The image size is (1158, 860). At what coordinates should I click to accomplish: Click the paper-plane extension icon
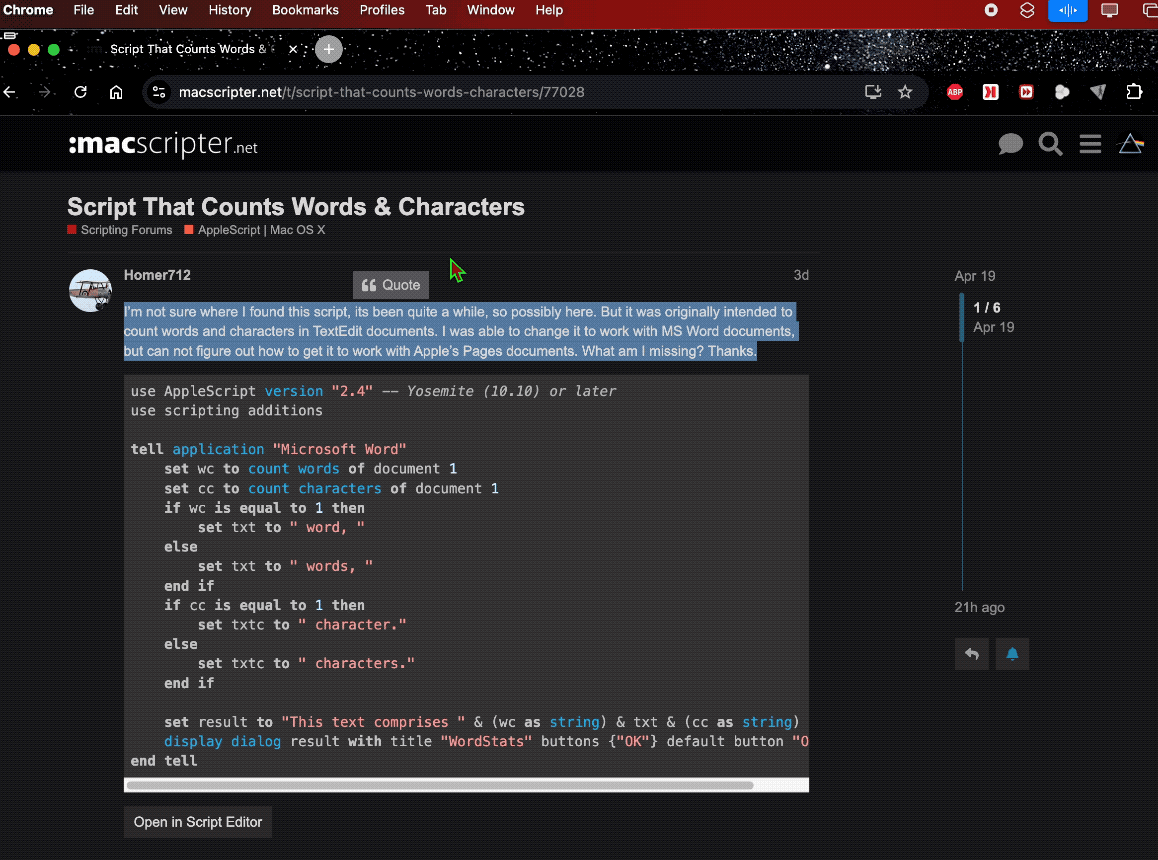[1098, 92]
